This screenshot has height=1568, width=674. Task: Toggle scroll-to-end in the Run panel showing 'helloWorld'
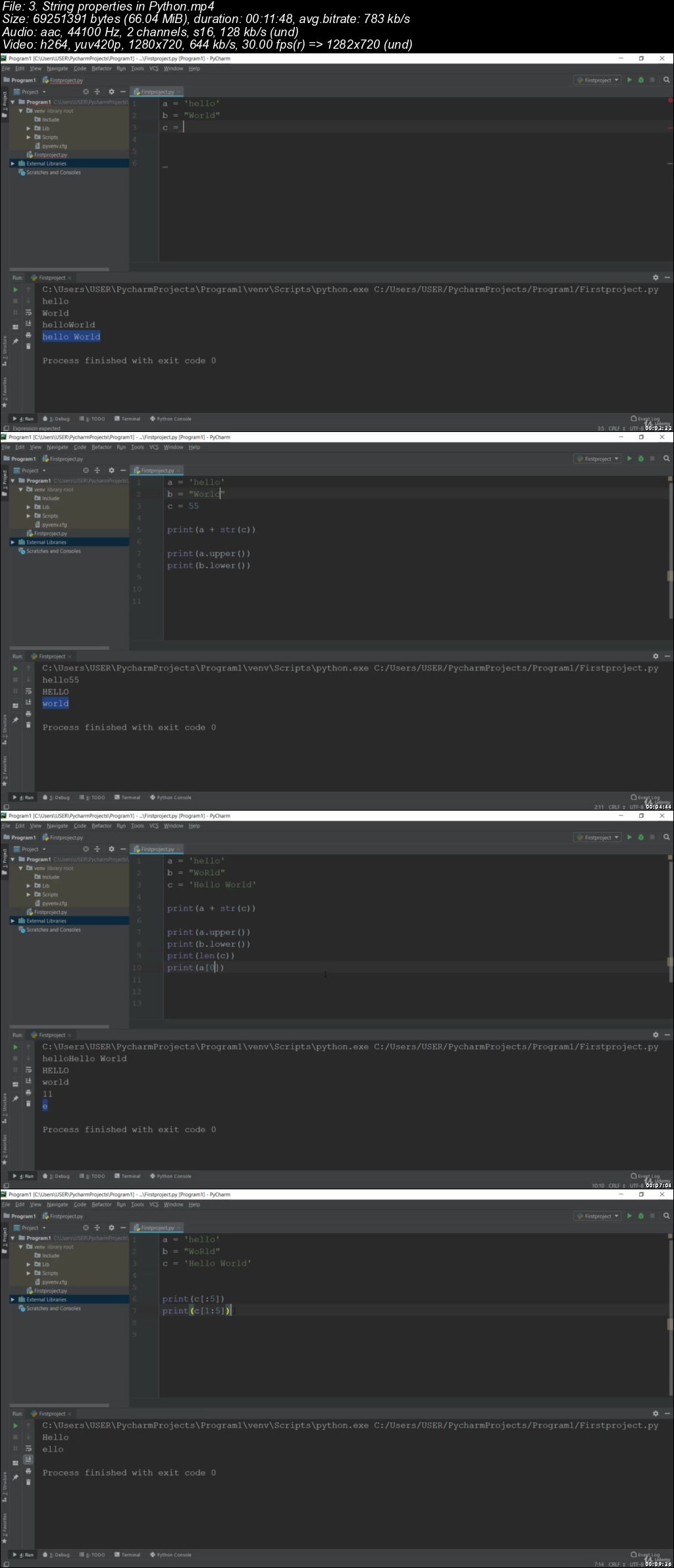[x=28, y=323]
